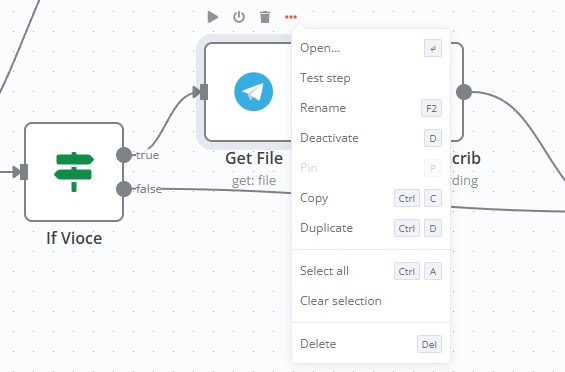Click Duplicate in the context menu
The width and height of the screenshot is (565, 372).
tap(371, 228)
